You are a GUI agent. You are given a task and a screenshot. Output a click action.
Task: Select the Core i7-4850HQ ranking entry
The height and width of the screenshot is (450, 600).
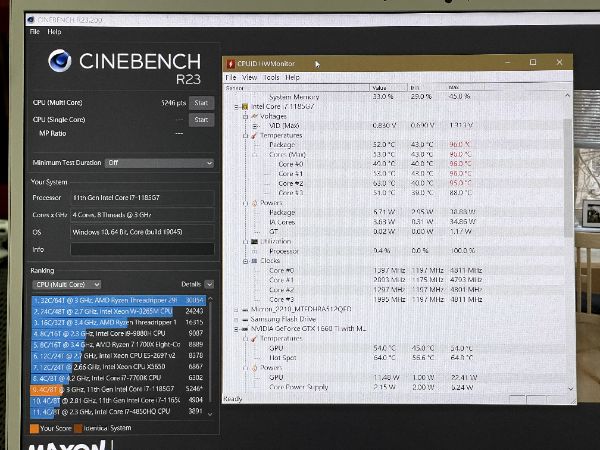(118, 412)
